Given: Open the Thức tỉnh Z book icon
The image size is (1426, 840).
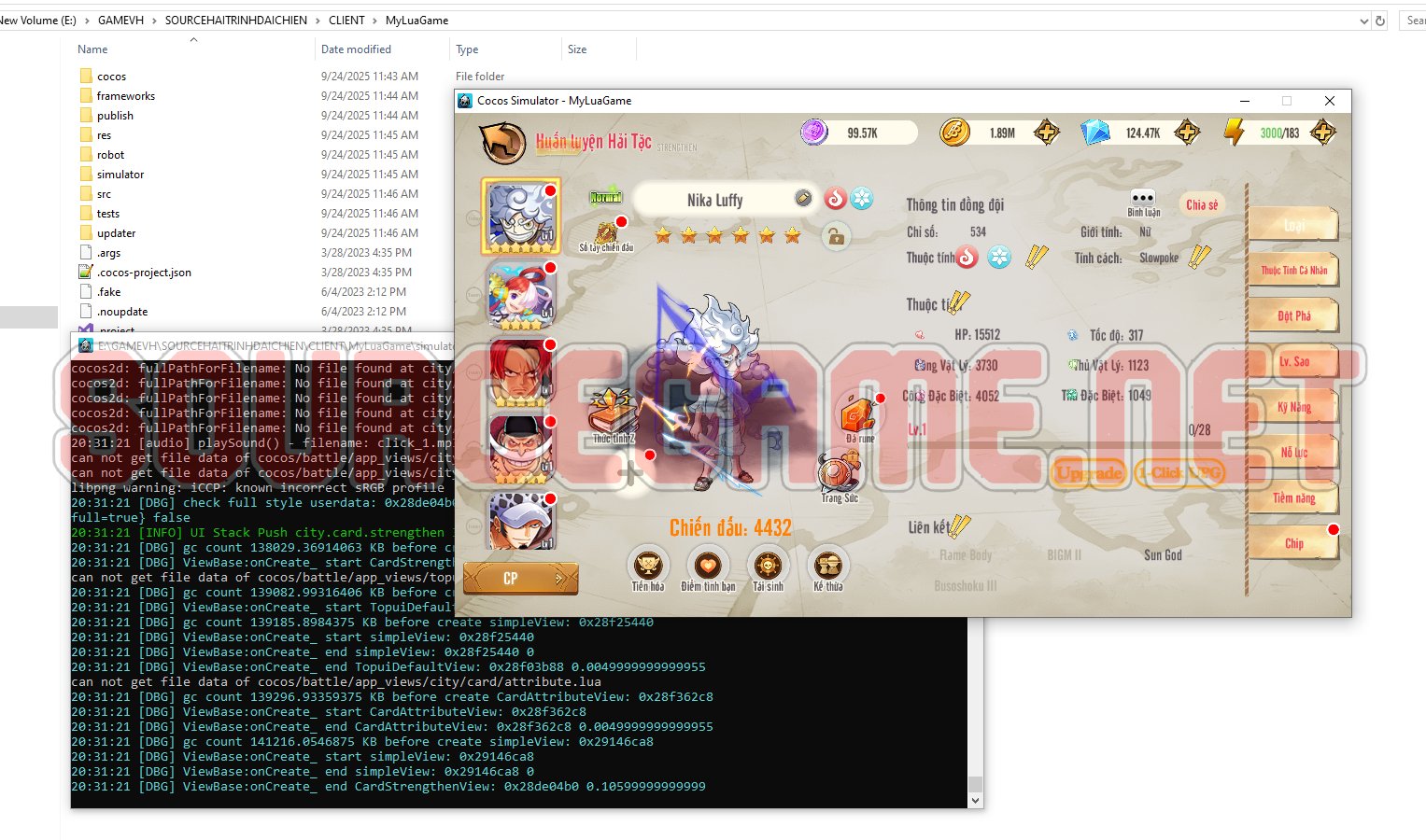Looking at the screenshot, I should 613,413.
